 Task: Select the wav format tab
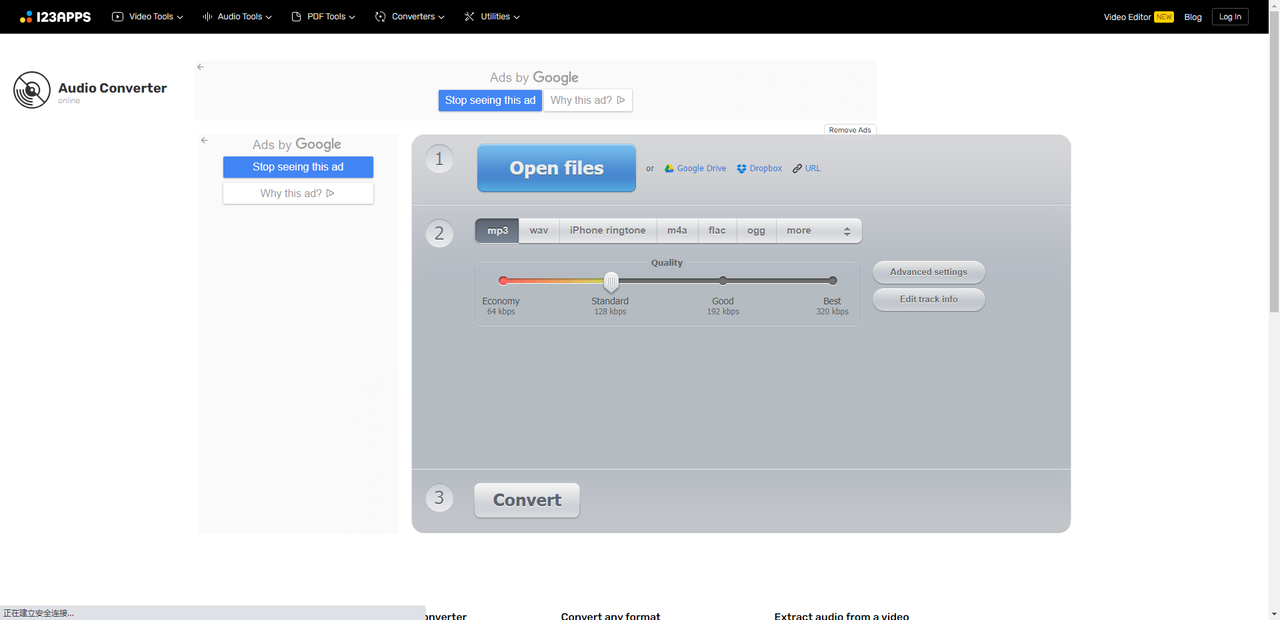click(539, 231)
